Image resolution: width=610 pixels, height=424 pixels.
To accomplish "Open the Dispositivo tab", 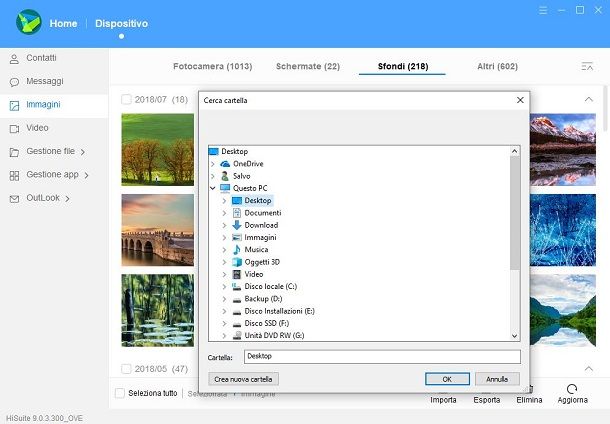I will click(x=121, y=23).
